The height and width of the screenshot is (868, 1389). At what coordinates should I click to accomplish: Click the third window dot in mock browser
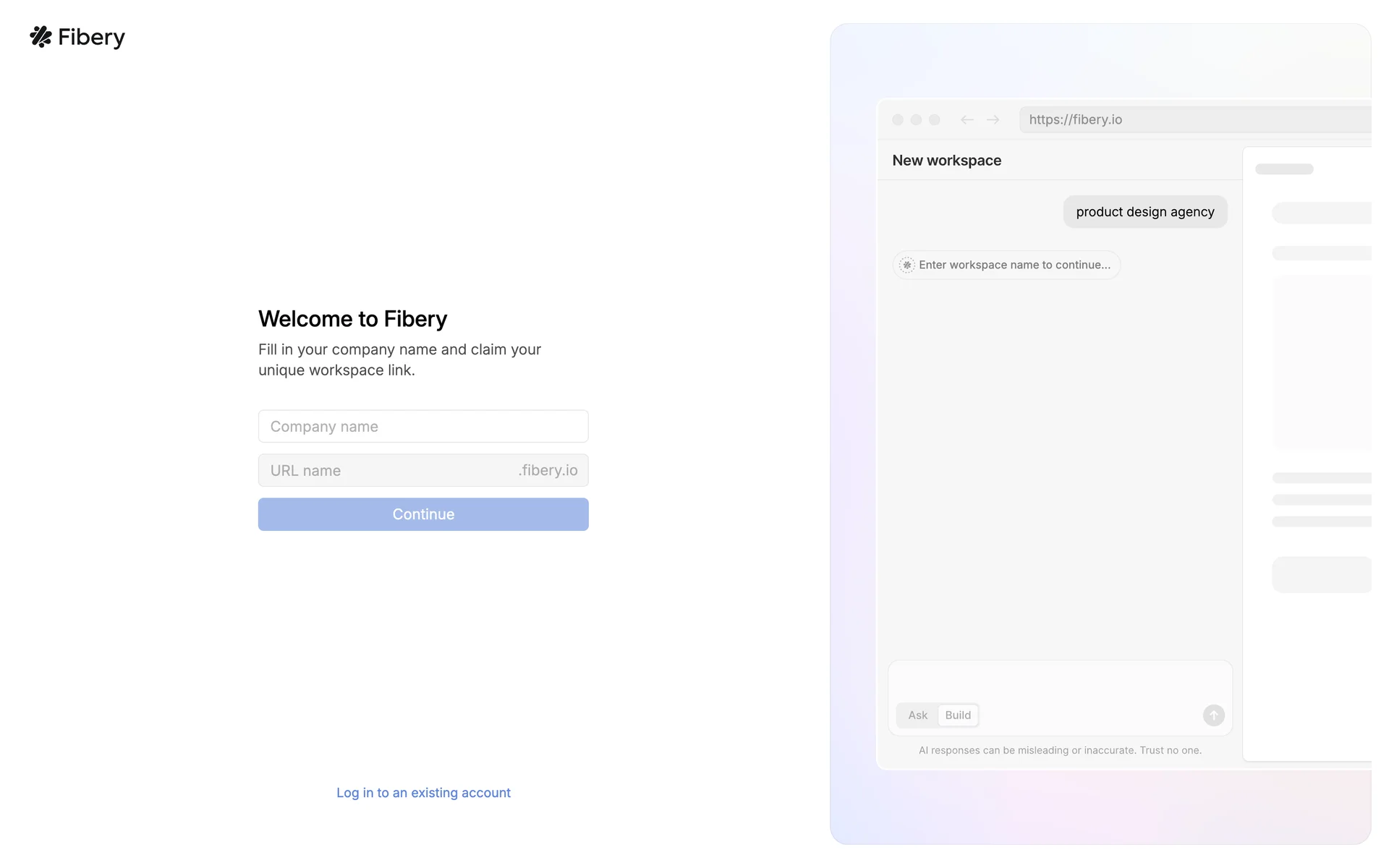click(x=935, y=120)
